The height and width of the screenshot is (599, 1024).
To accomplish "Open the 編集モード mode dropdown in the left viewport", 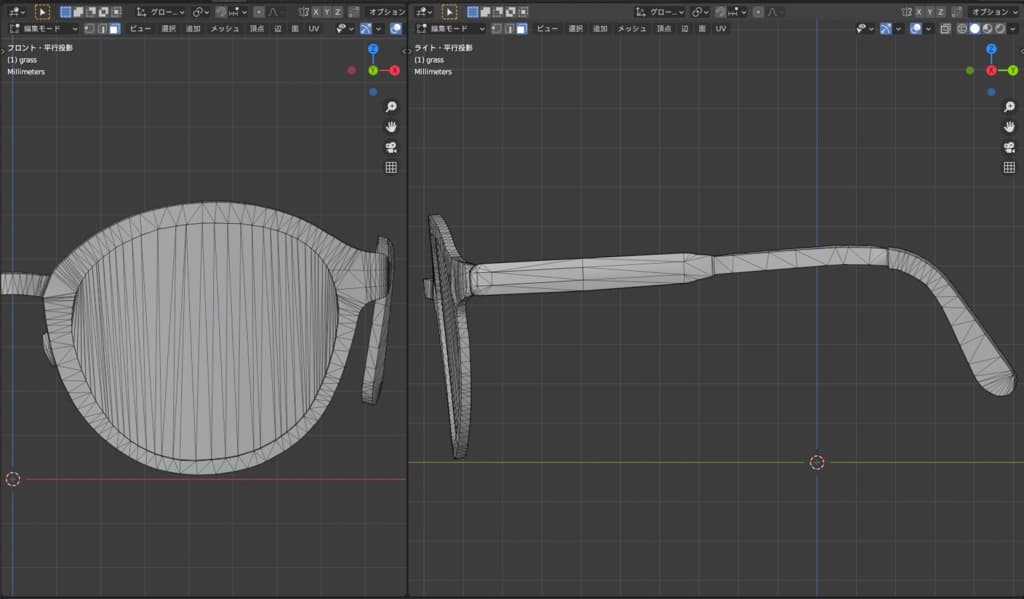I will coord(45,29).
